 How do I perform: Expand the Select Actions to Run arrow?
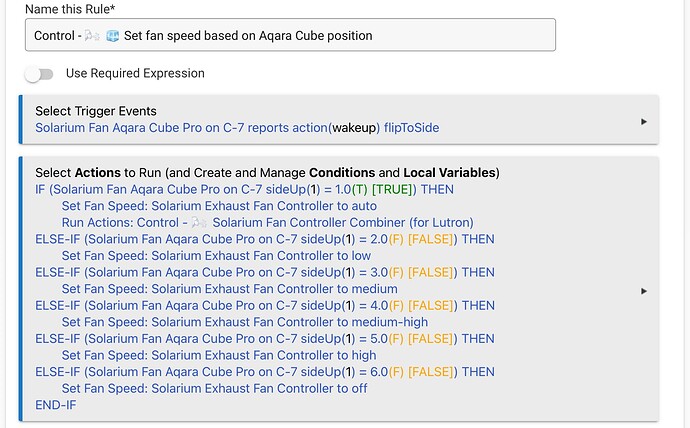click(644, 291)
